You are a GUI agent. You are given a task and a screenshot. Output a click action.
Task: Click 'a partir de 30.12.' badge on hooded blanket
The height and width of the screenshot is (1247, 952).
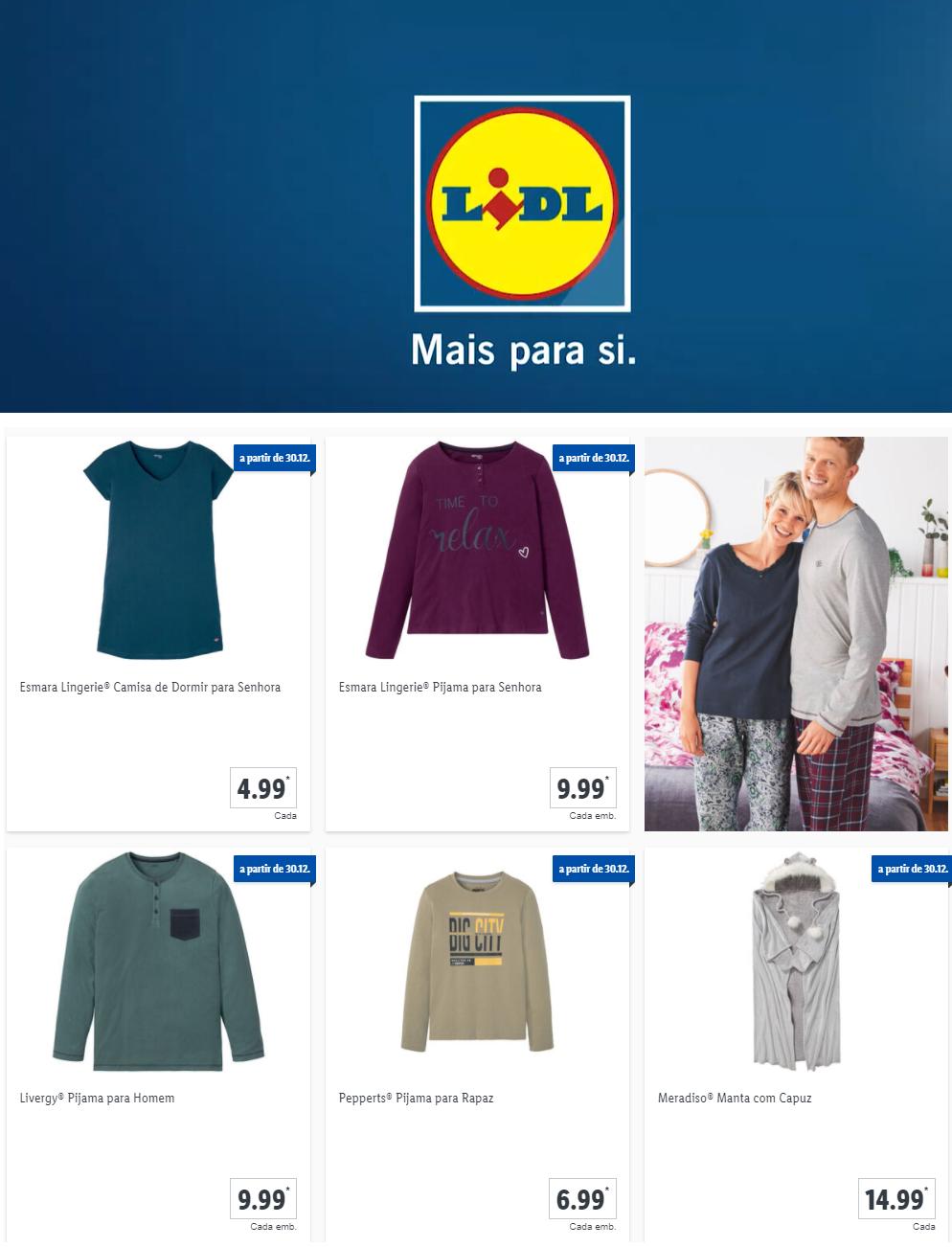point(913,869)
